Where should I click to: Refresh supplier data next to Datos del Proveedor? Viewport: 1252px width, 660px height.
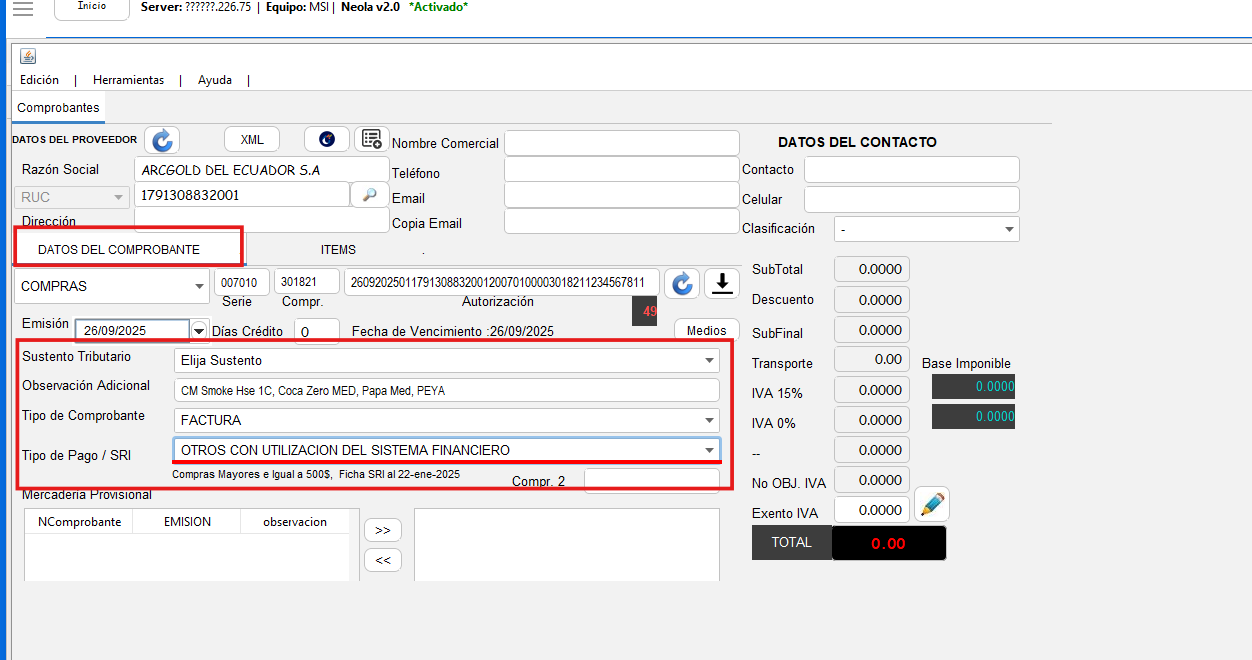pos(161,141)
